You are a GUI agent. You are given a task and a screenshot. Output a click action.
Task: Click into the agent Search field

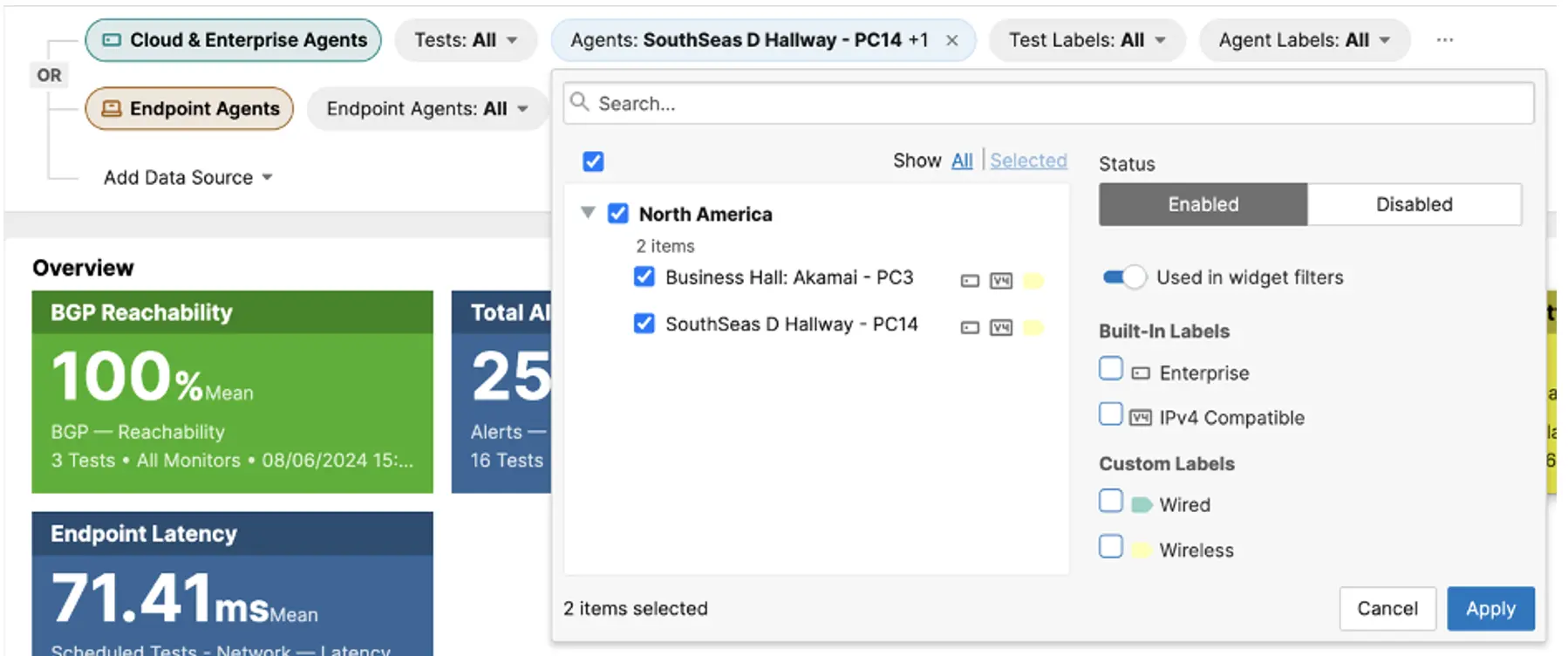[1046, 103]
